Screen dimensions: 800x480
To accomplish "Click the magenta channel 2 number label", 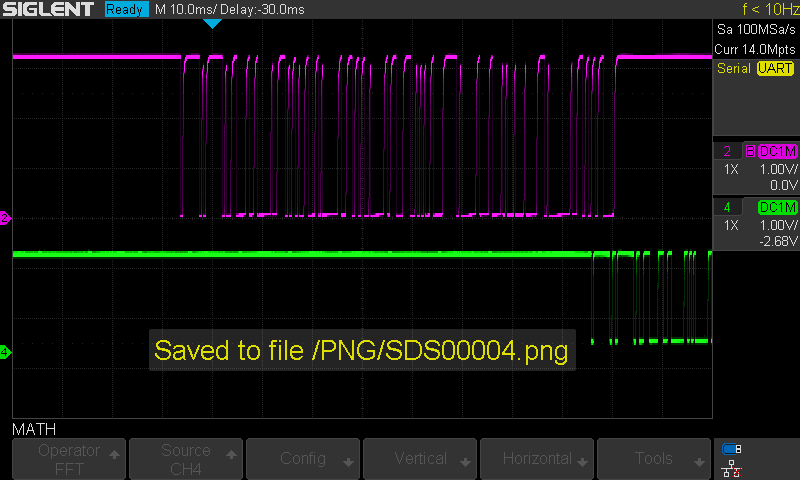I will pyautogui.click(x=727, y=151).
